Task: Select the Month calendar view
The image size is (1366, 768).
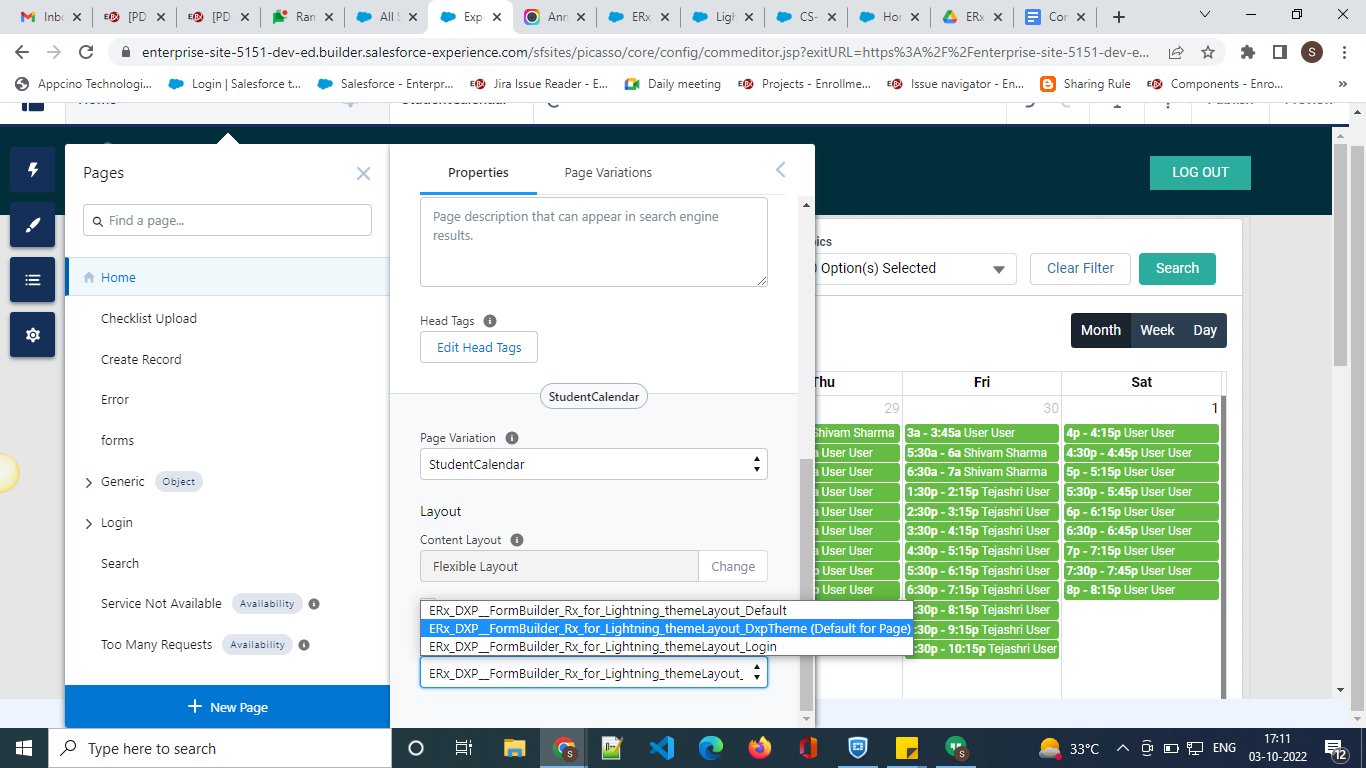Action: (x=1100, y=330)
